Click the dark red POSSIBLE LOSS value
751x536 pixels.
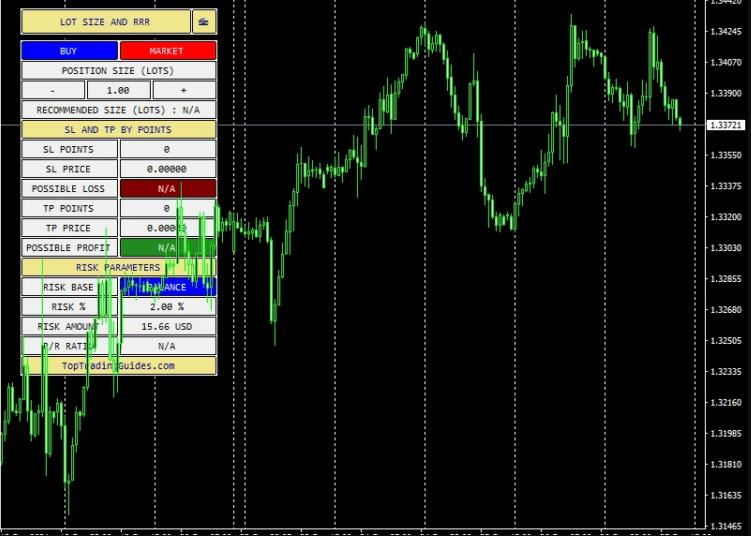coord(168,188)
